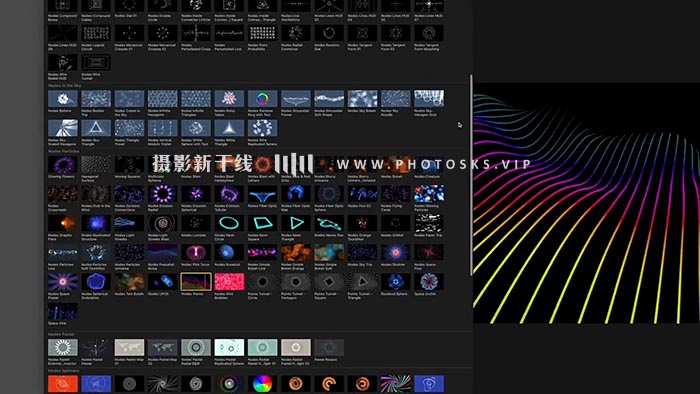Open the Nodes Rainbow Ring with Text preset

point(262,99)
